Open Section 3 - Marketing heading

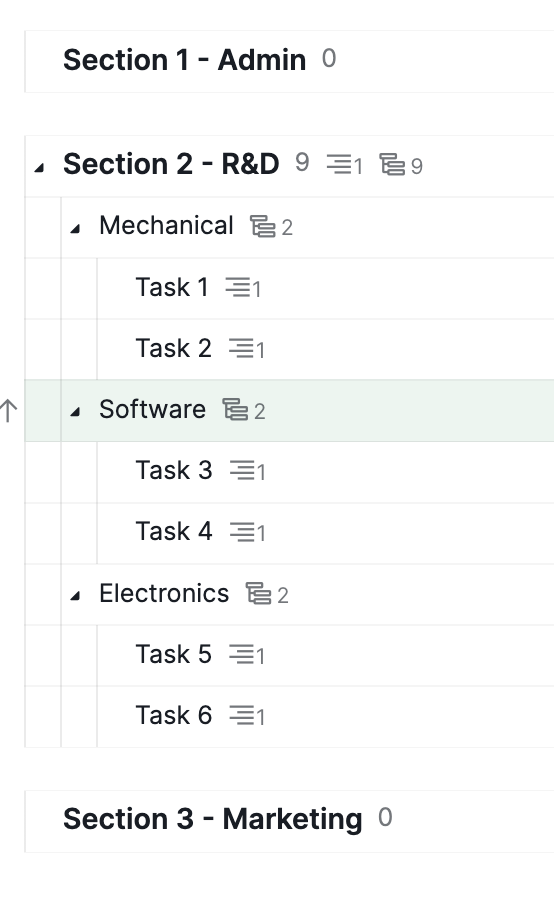click(212, 819)
